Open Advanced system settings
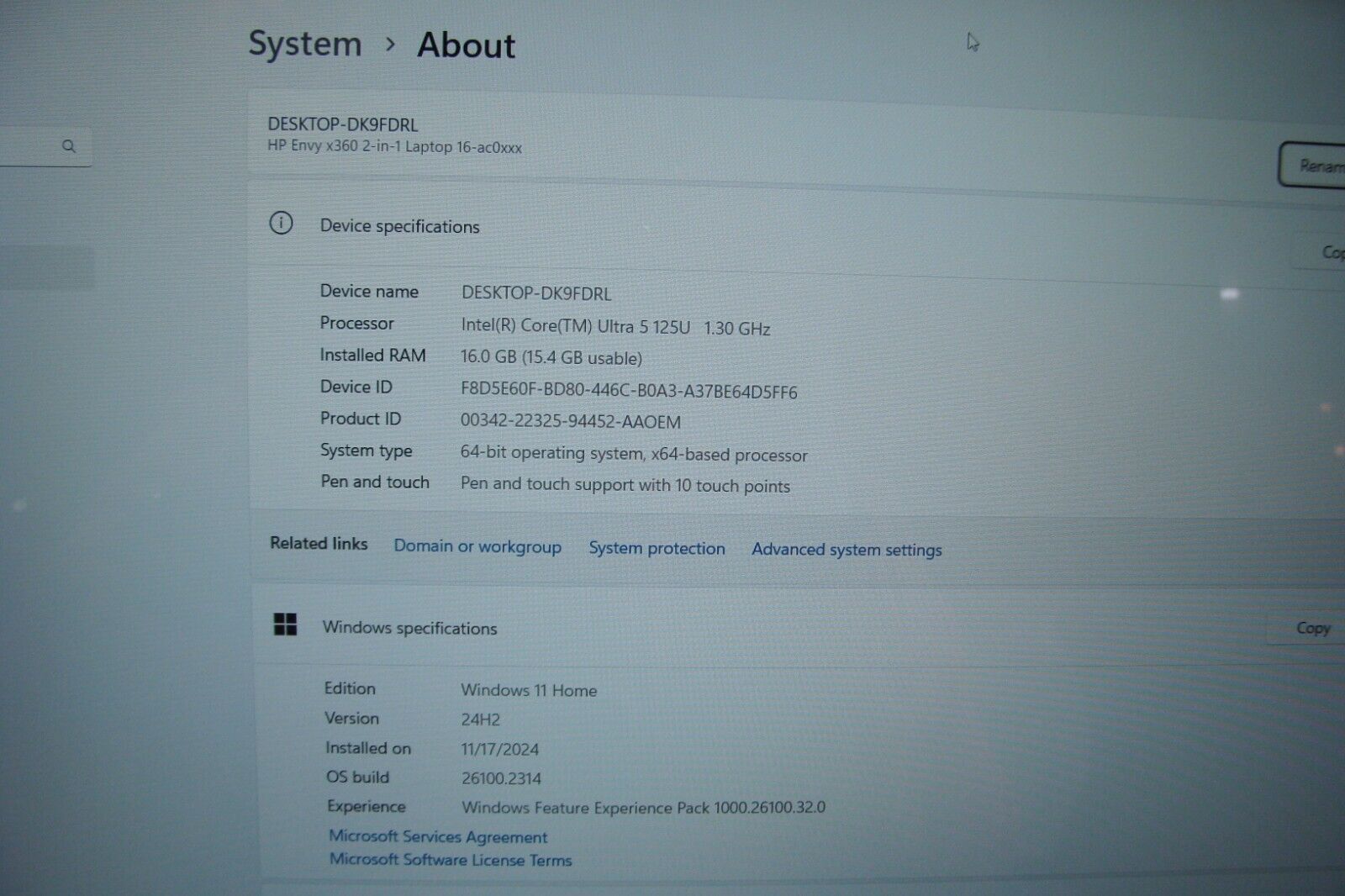This screenshot has width=1345, height=896. [847, 550]
